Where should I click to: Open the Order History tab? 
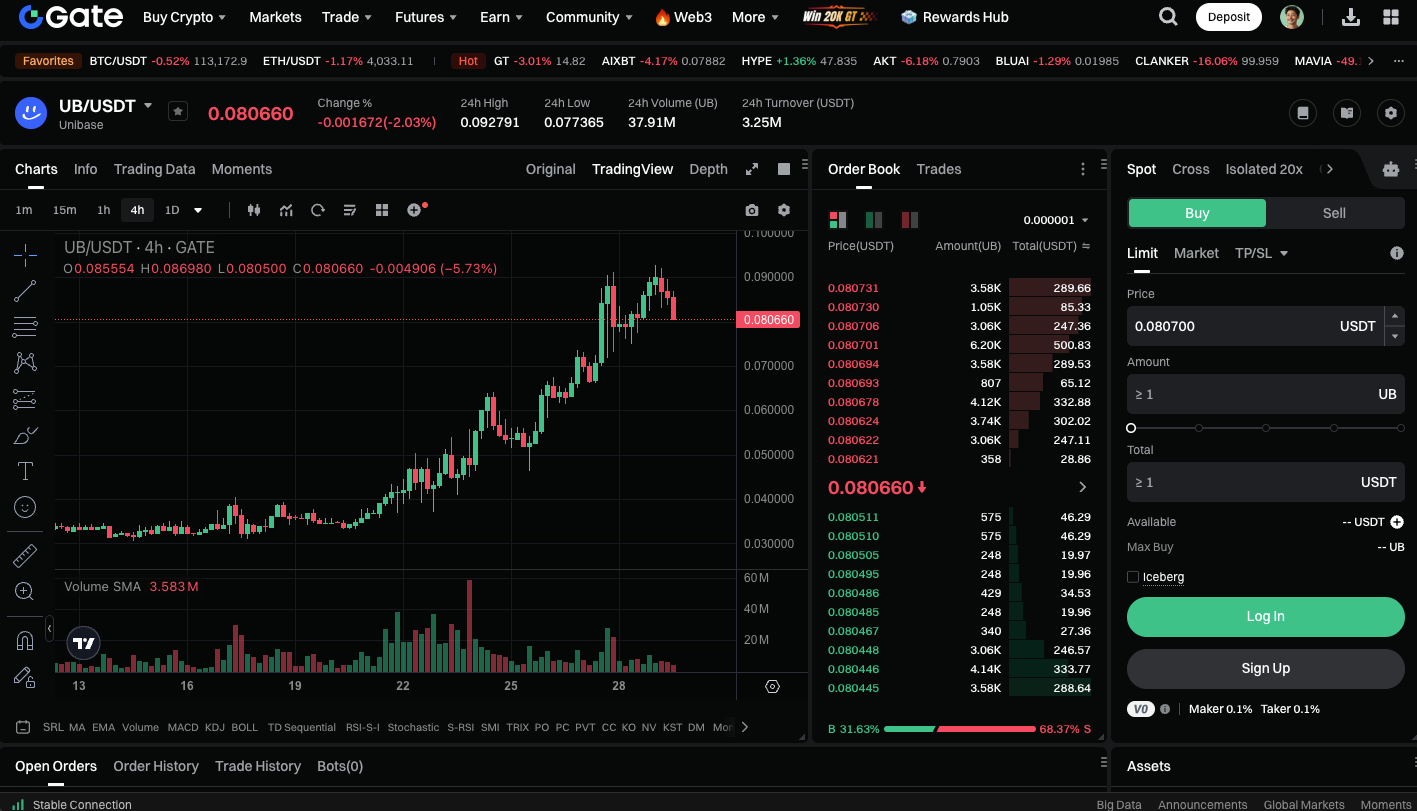click(156, 766)
